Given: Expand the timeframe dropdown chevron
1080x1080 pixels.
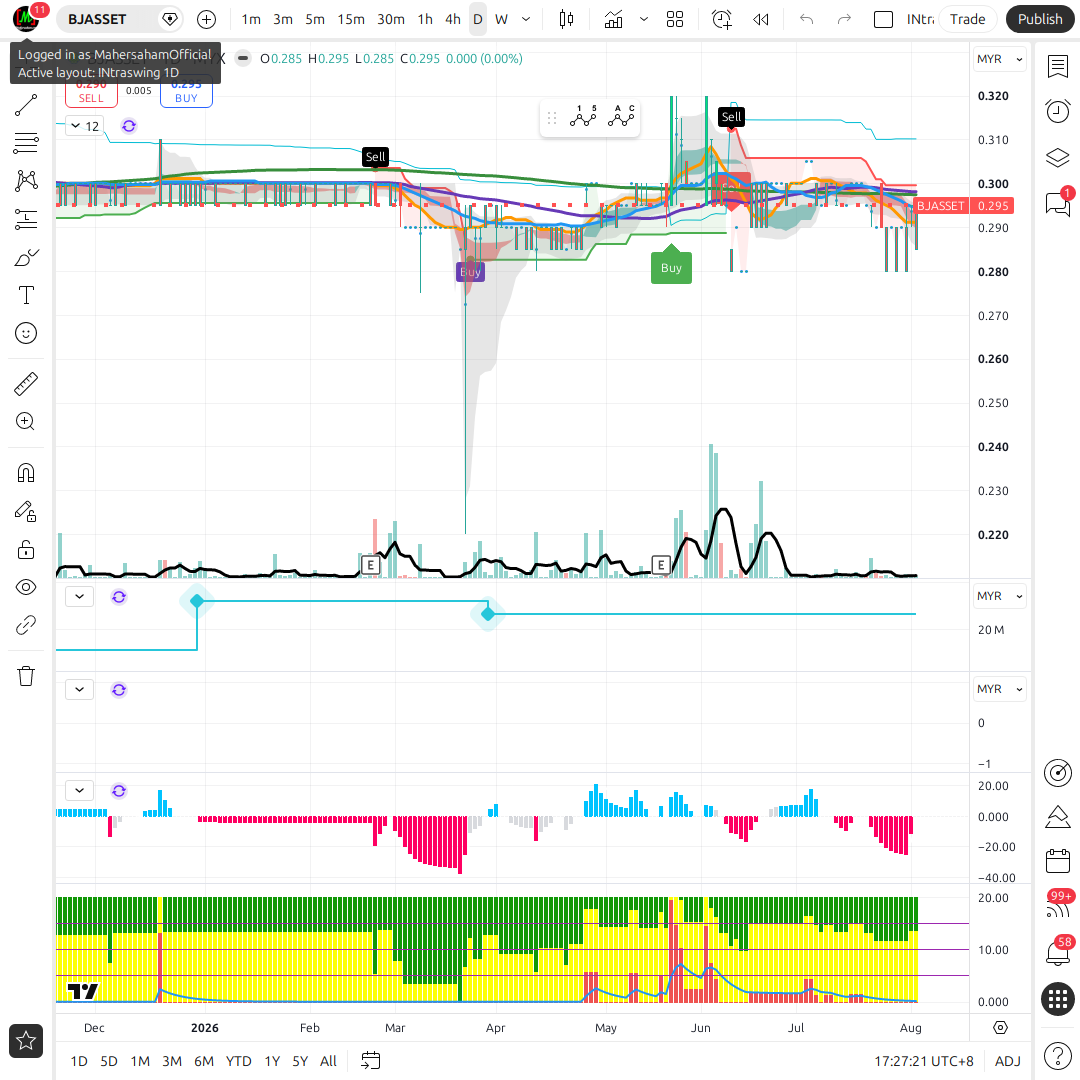Looking at the screenshot, I should (526, 19).
